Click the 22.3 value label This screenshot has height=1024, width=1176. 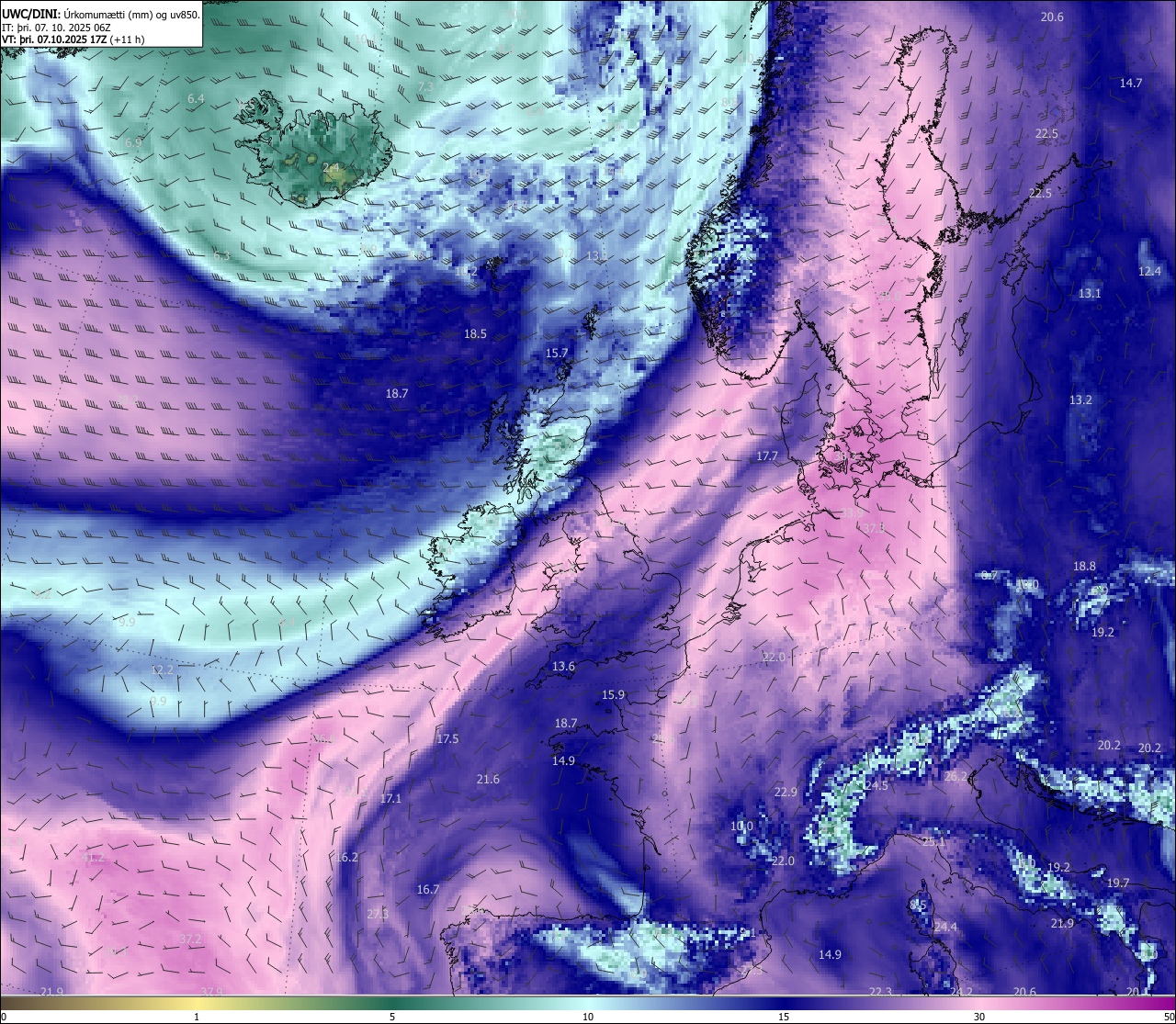pyautogui.click(x=880, y=991)
